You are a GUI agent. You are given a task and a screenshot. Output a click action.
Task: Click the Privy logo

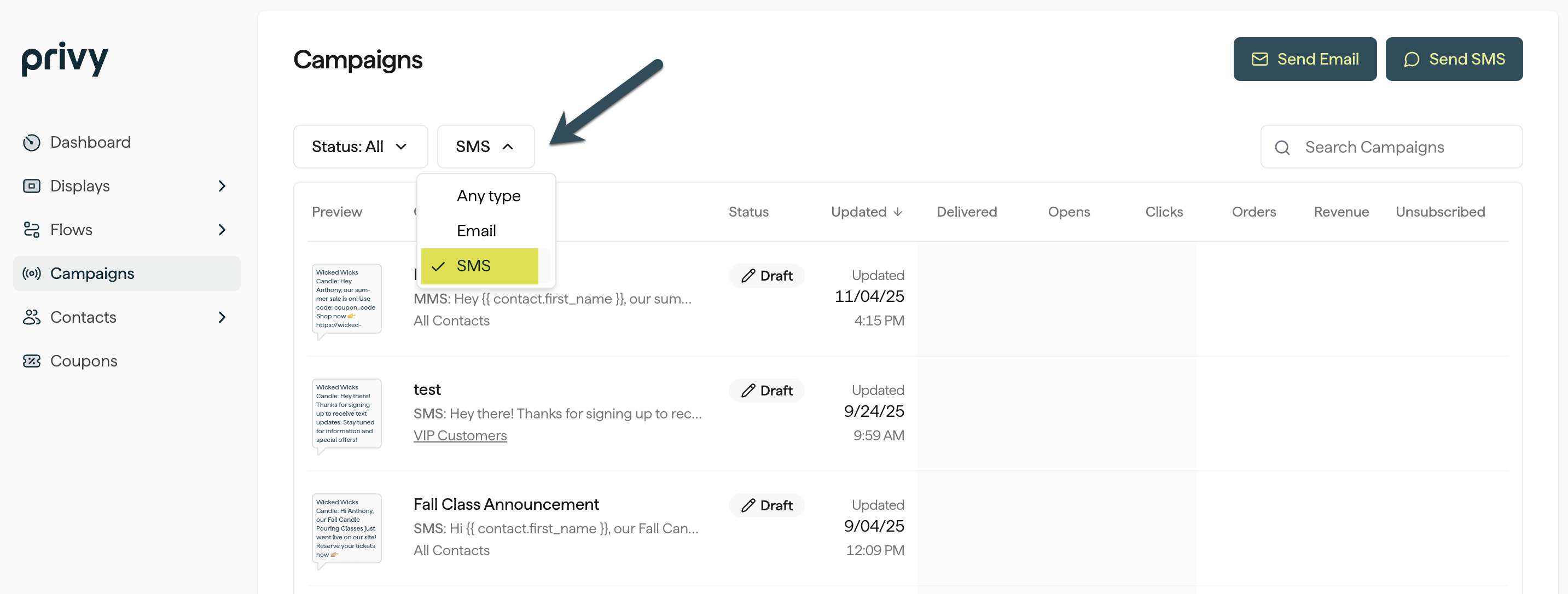pyautogui.click(x=64, y=59)
